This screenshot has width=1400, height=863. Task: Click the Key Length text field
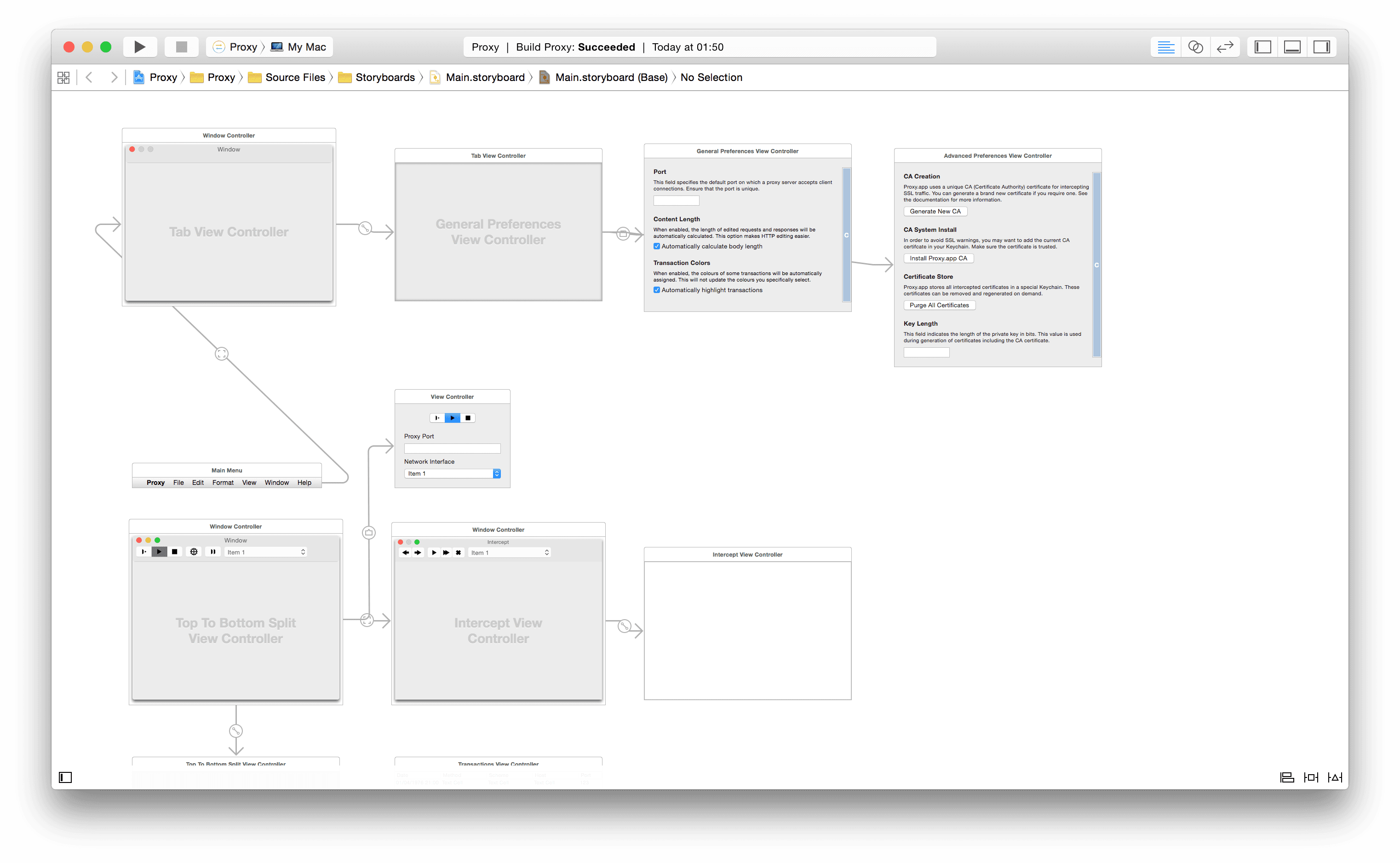(x=926, y=353)
